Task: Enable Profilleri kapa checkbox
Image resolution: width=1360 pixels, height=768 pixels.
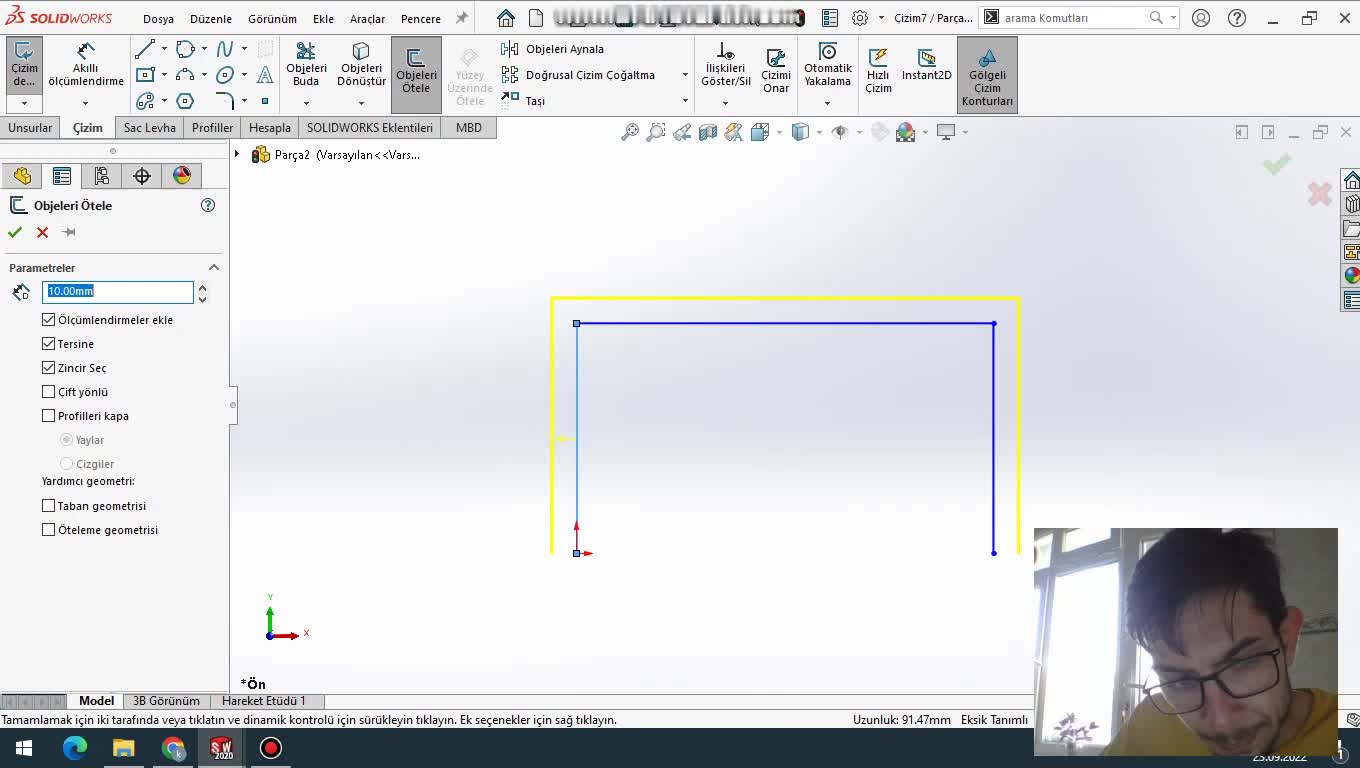Action: click(48, 416)
